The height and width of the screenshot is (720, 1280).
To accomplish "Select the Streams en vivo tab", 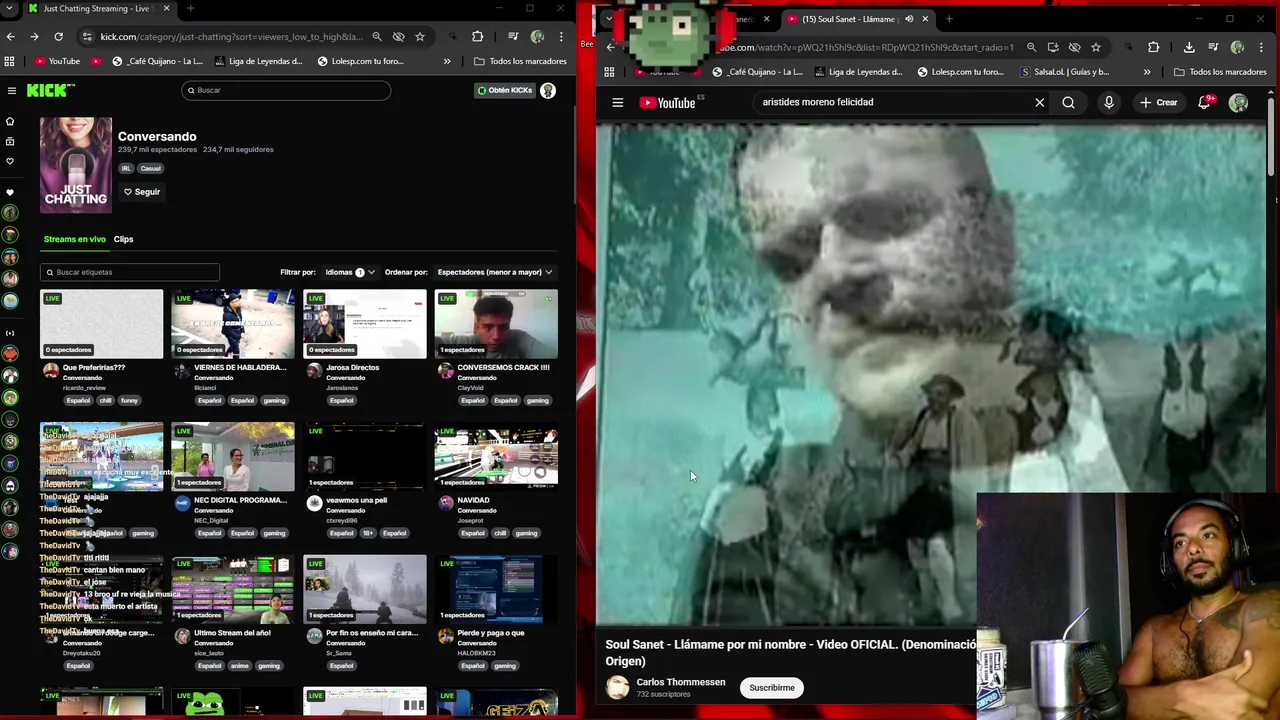I will [74, 239].
